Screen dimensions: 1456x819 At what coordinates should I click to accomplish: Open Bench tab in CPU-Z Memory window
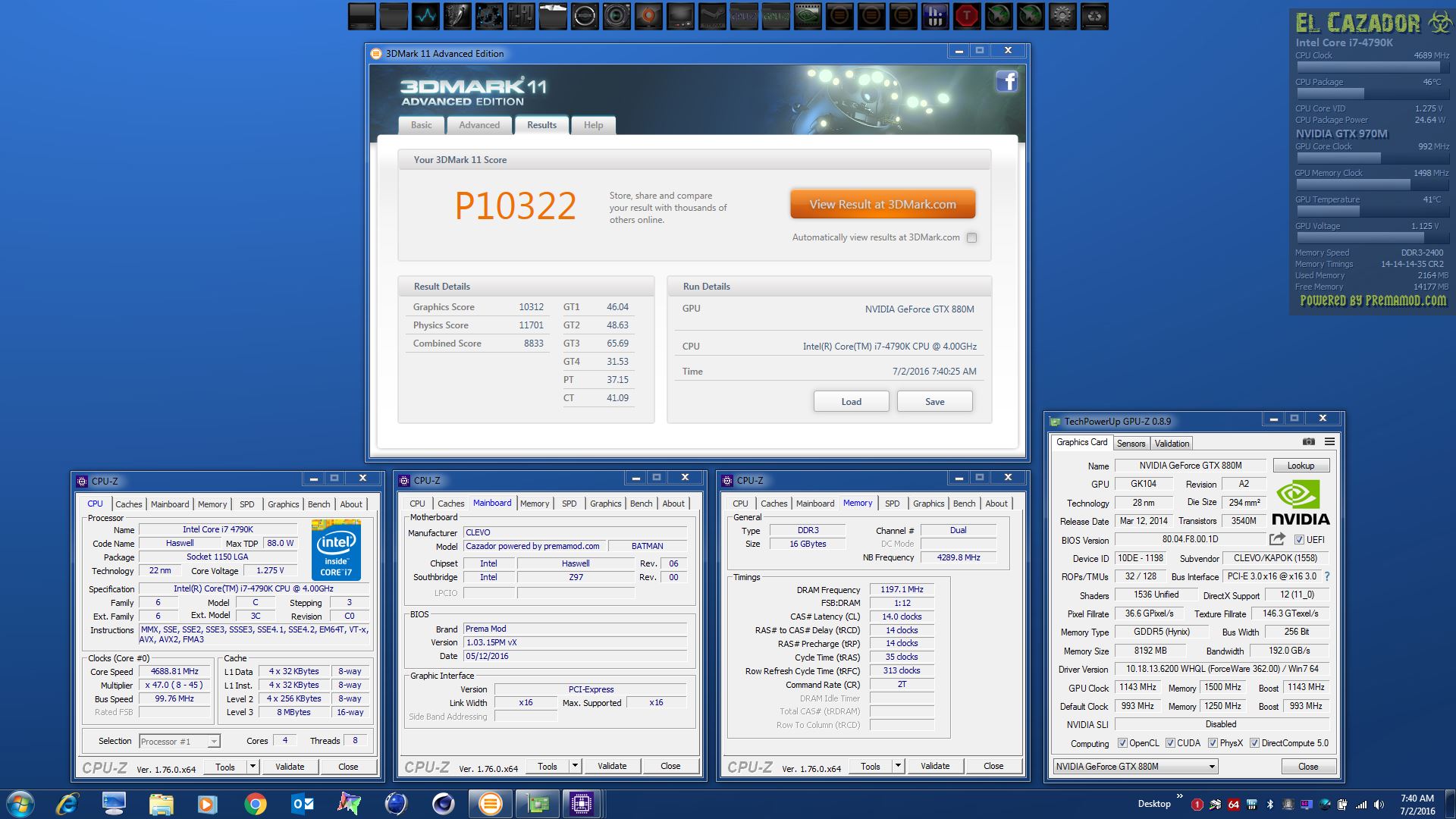pyautogui.click(x=964, y=504)
